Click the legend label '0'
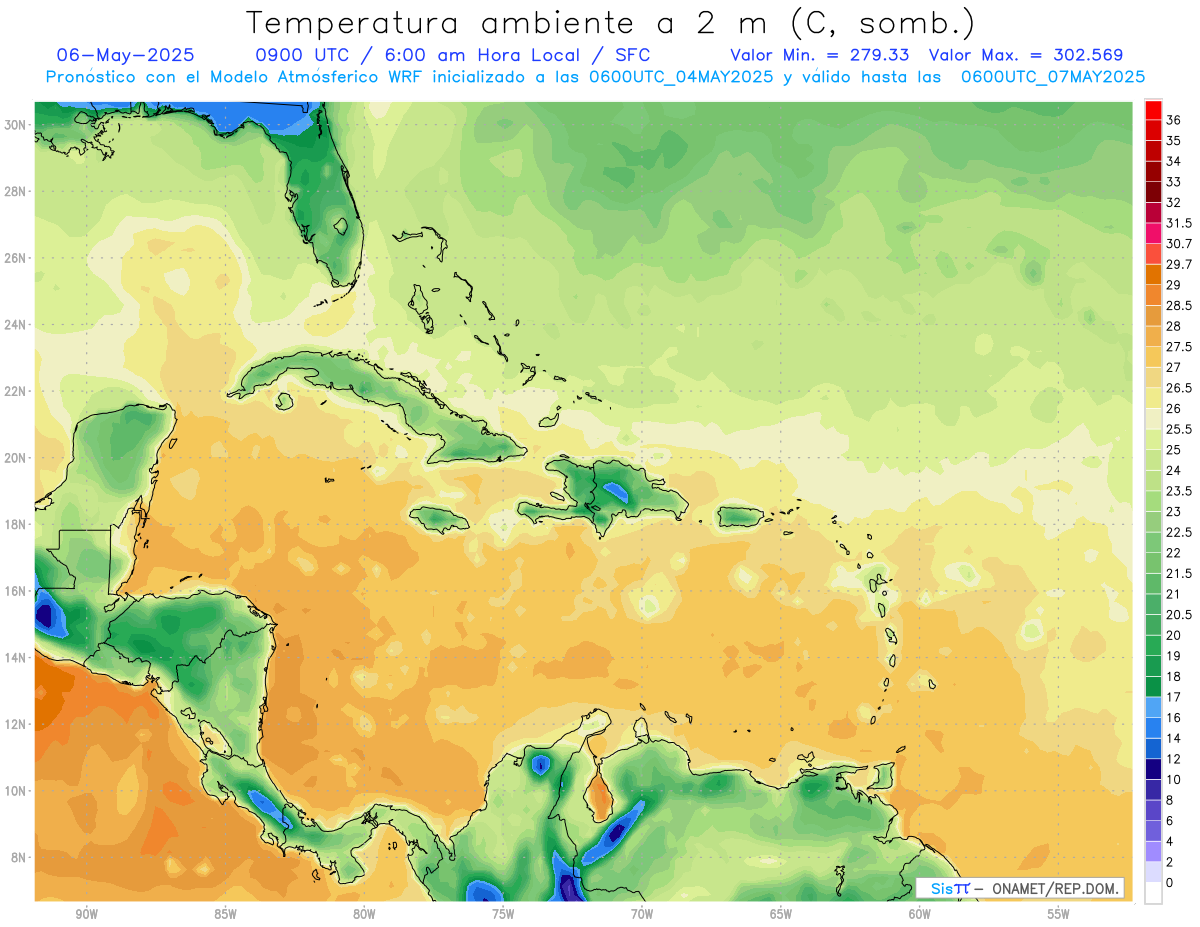The image size is (1200, 927). (x=1170, y=882)
